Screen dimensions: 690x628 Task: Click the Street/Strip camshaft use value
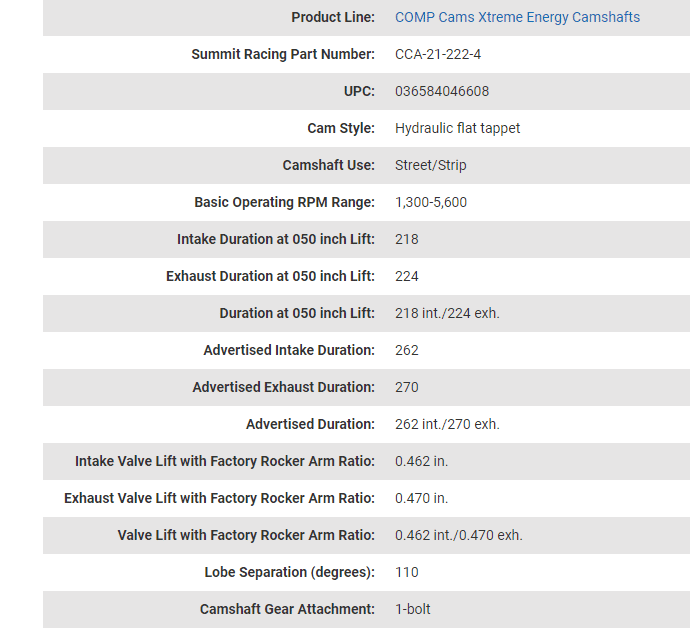click(x=430, y=165)
